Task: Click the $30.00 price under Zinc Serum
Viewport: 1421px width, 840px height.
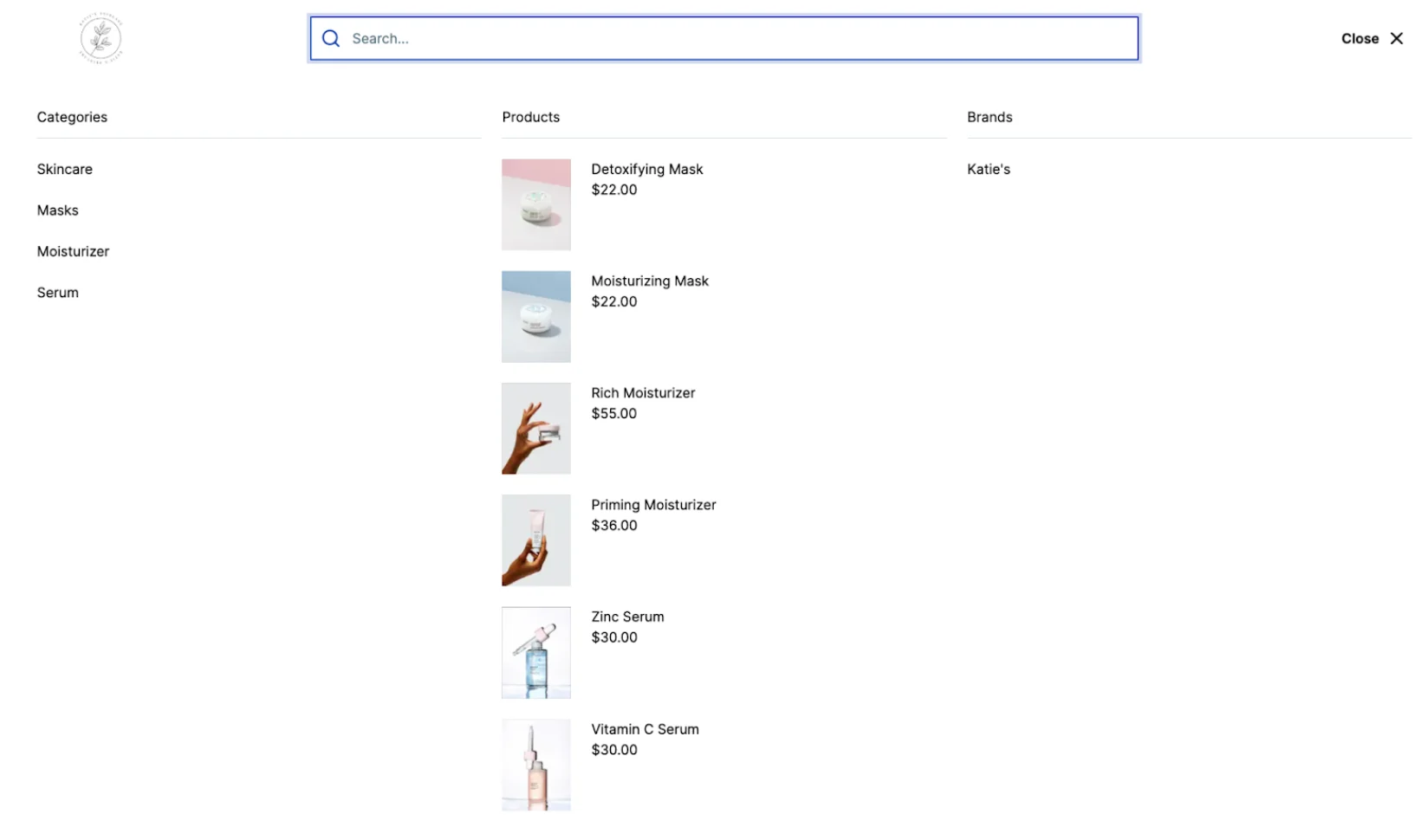Action: (614, 637)
